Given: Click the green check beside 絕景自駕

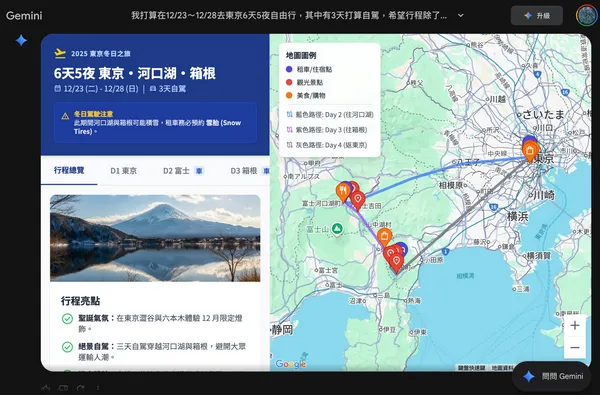Looking at the screenshot, I should pyautogui.click(x=67, y=347).
